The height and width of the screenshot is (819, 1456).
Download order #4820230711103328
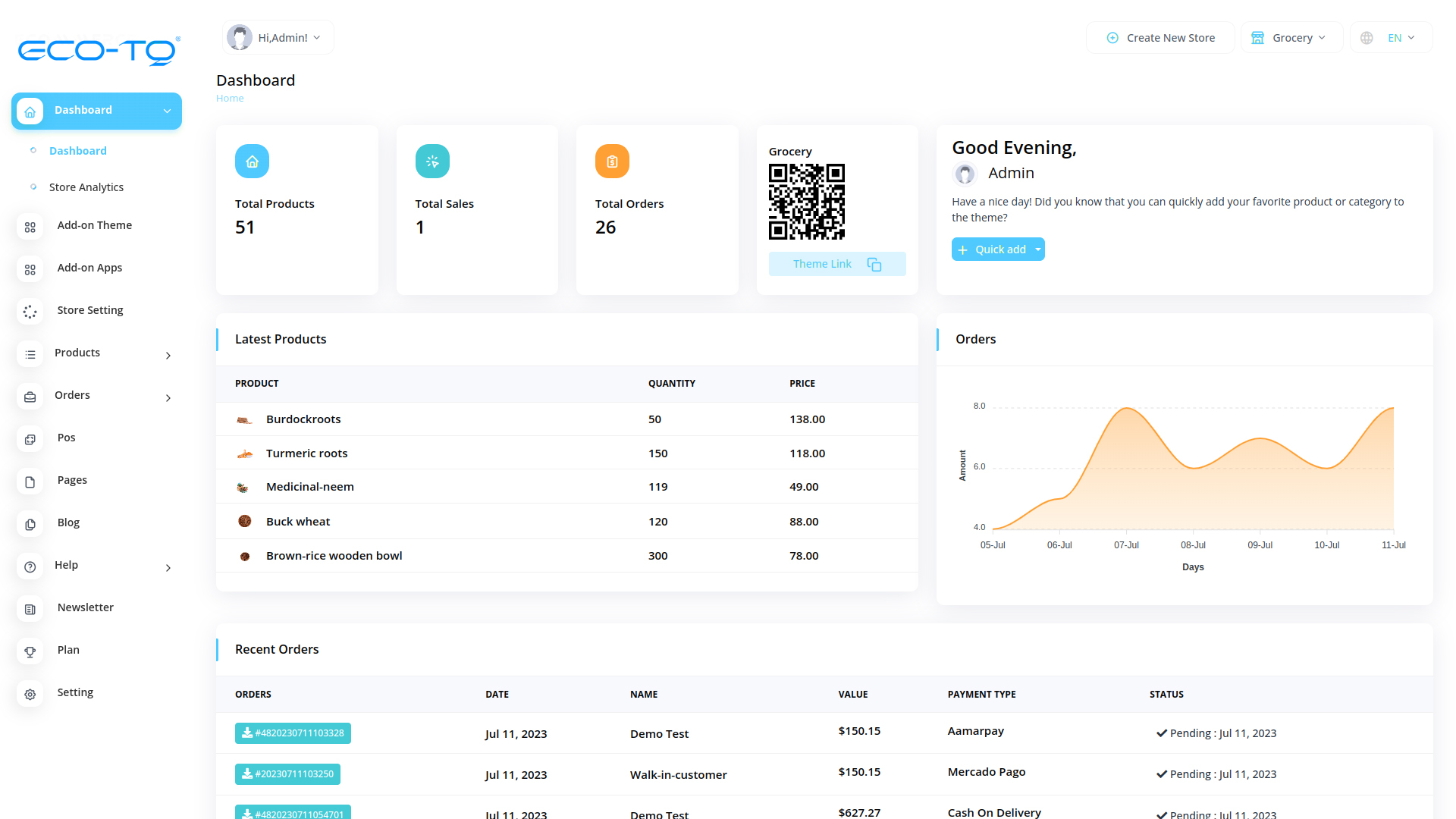coord(293,733)
